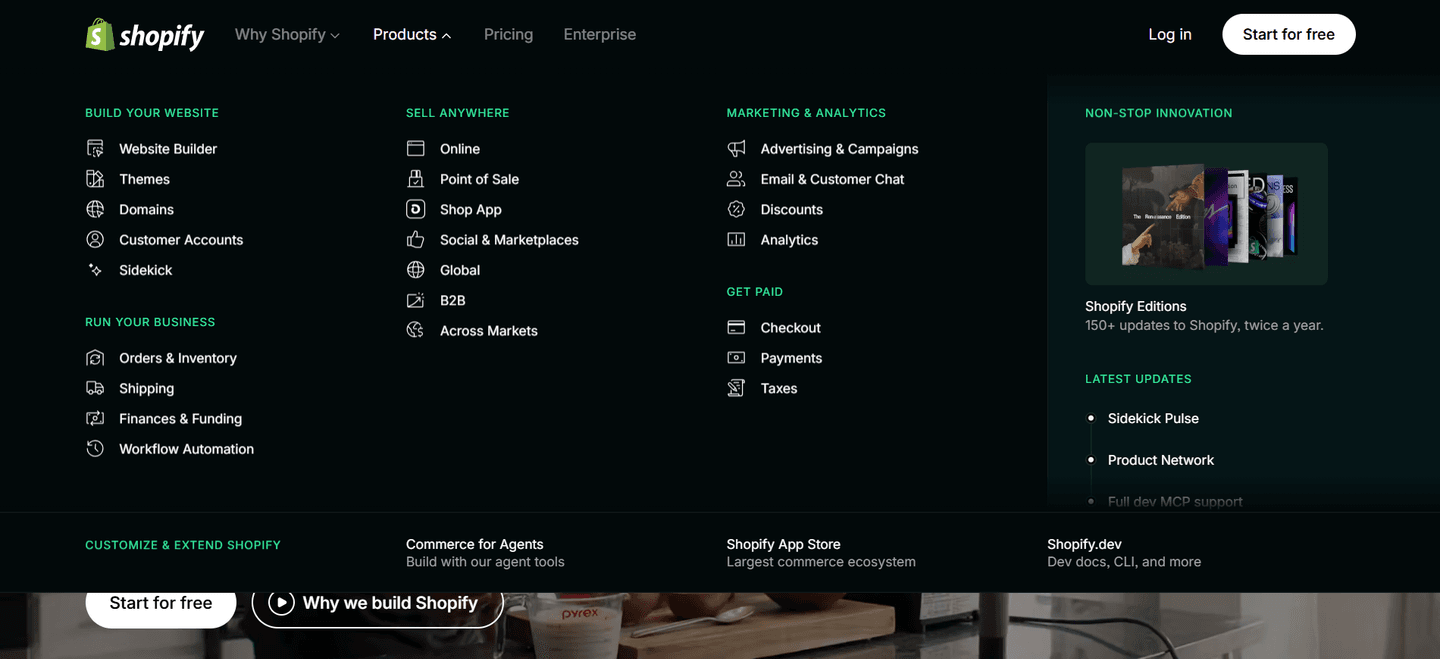Image resolution: width=1440 pixels, height=659 pixels.
Task: Go to Across Markets text link
Action: (x=489, y=331)
